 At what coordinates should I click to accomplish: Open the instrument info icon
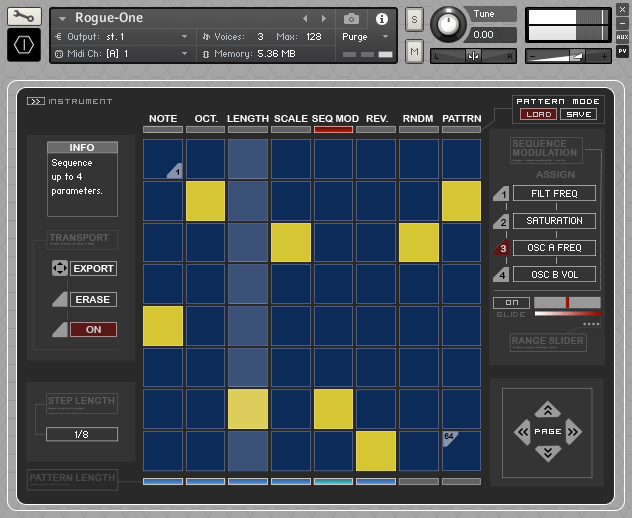point(381,18)
